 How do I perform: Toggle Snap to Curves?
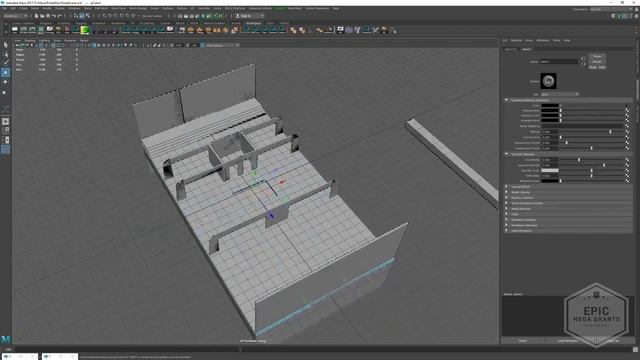coord(110,16)
